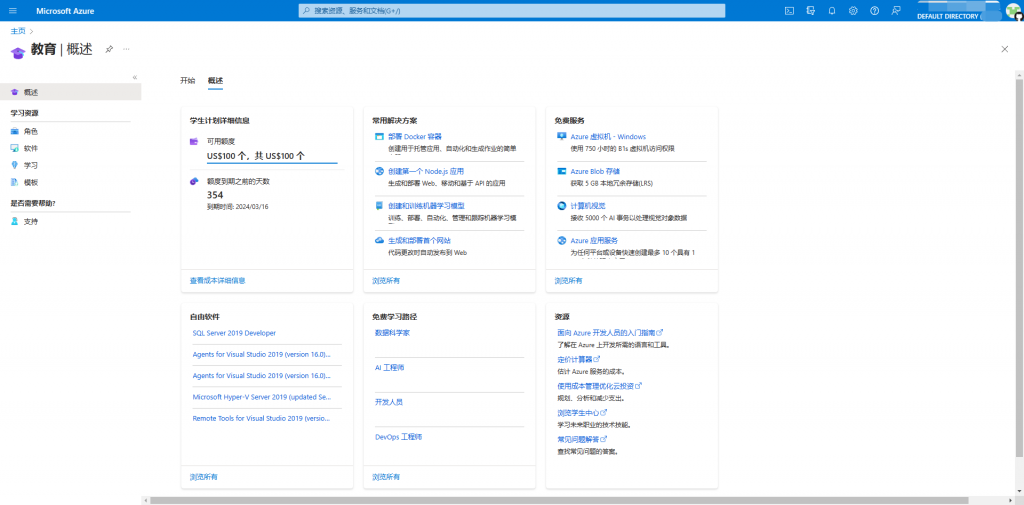Click the Azure 虚拟机 Windows icon

[561, 137]
